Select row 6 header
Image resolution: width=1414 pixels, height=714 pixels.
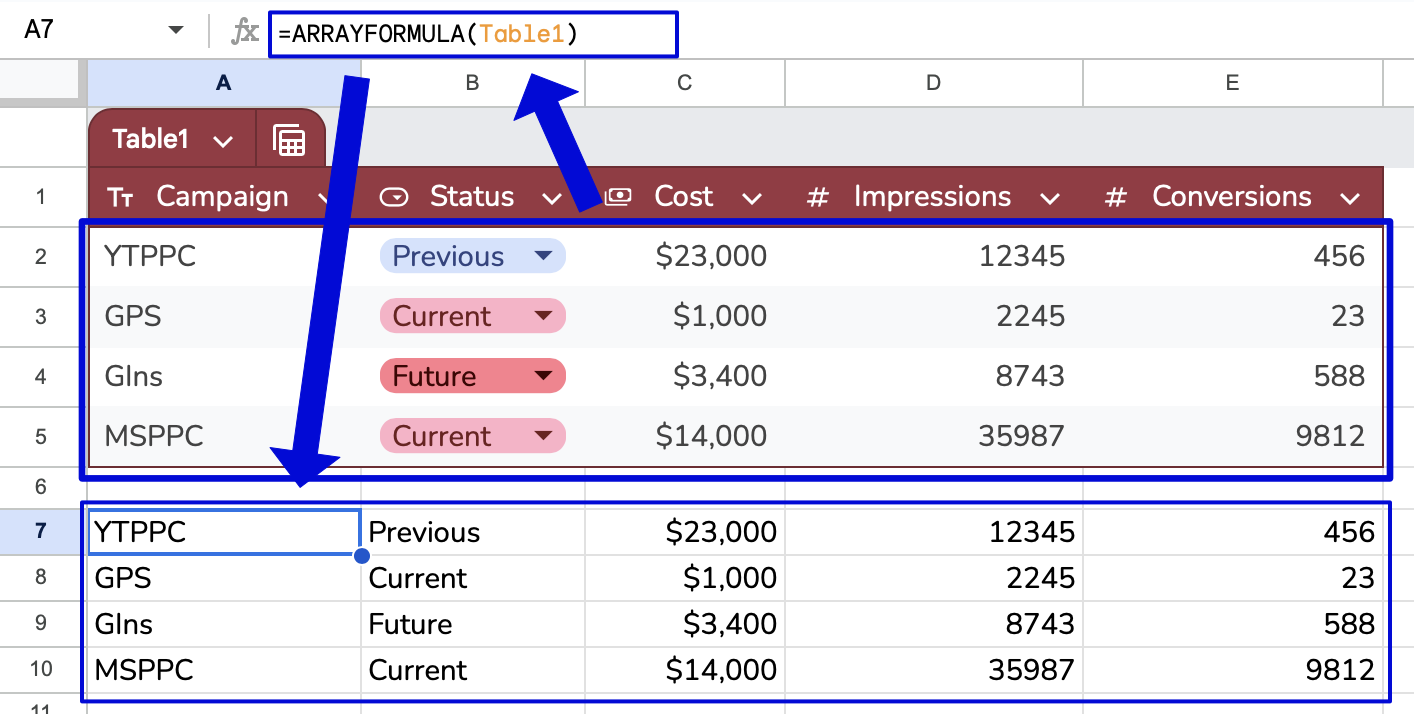40,486
